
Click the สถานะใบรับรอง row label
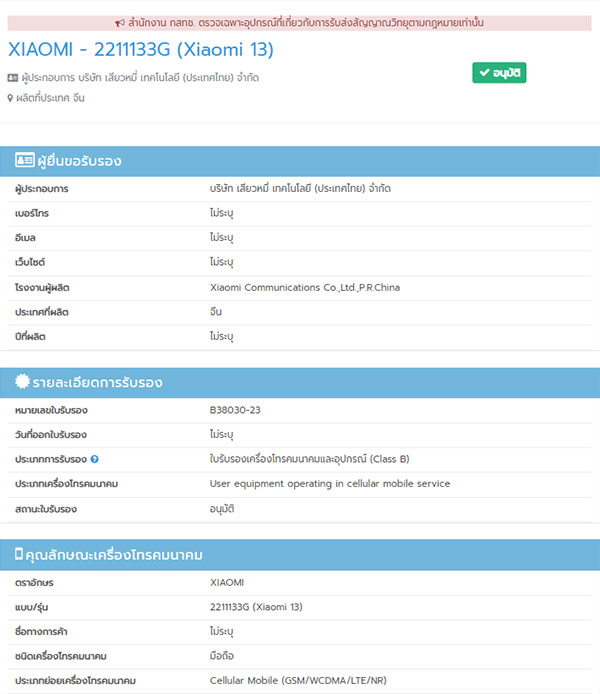pyautogui.click(x=46, y=509)
